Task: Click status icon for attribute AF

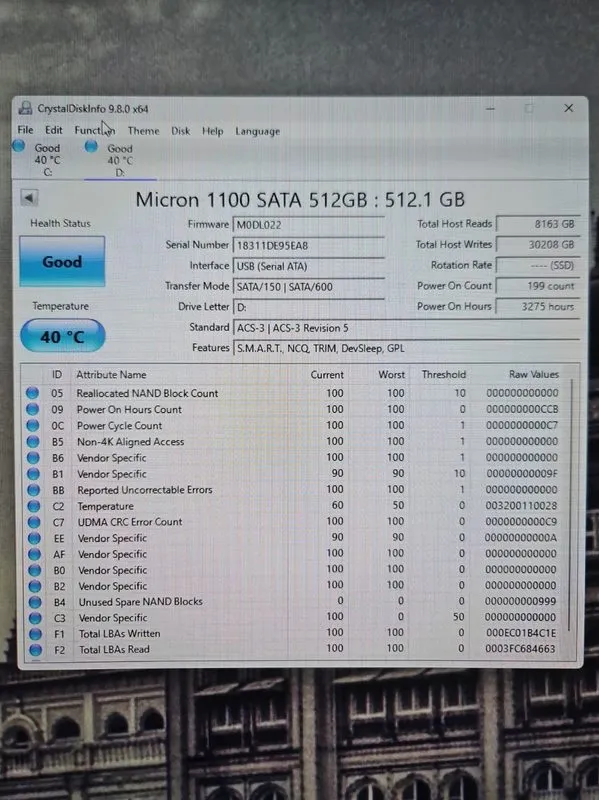Action: pos(35,554)
